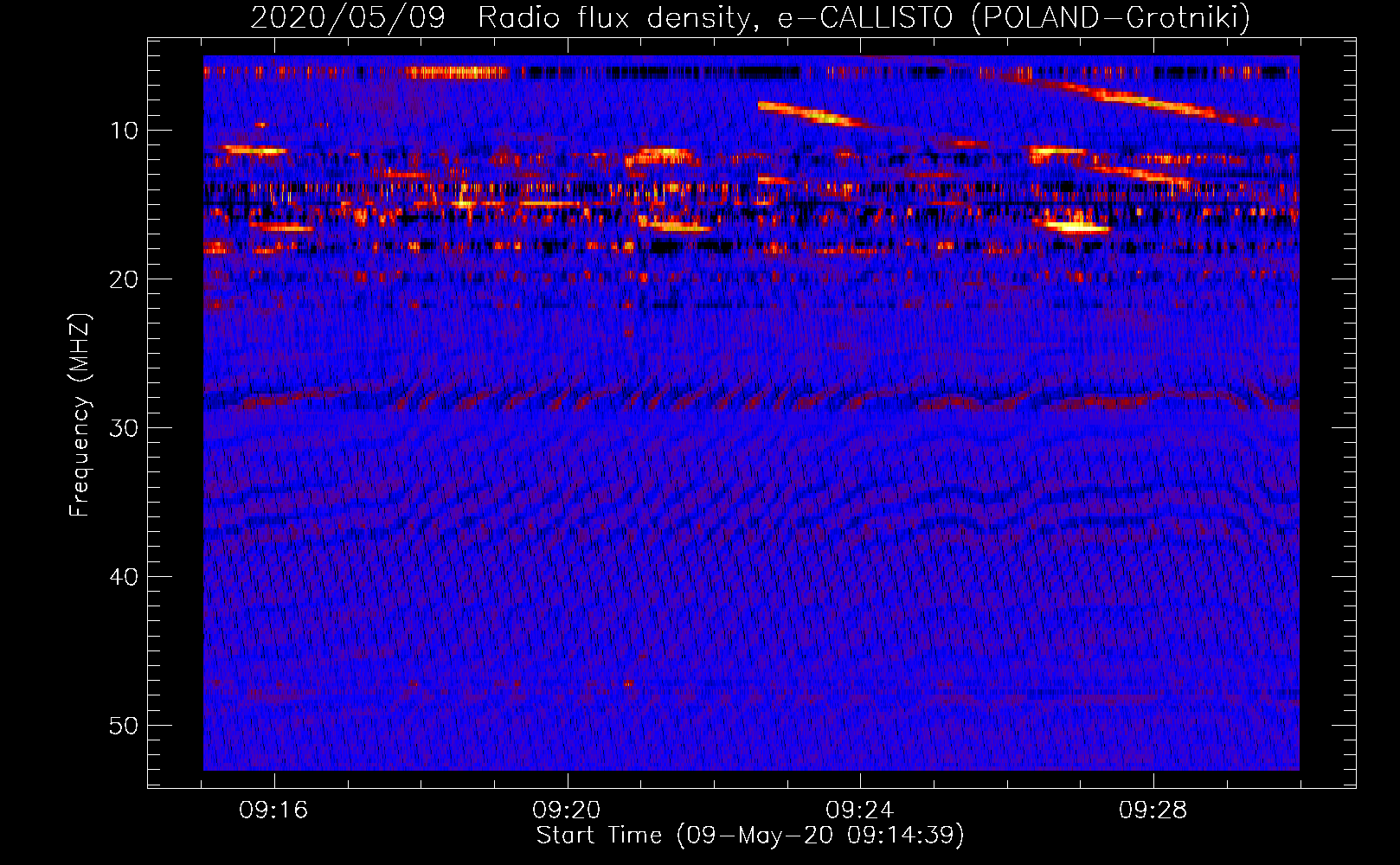Viewport: 1400px width, 865px height.
Task: Click the "50" frequency tick label
Action: click(x=125, y=726)
